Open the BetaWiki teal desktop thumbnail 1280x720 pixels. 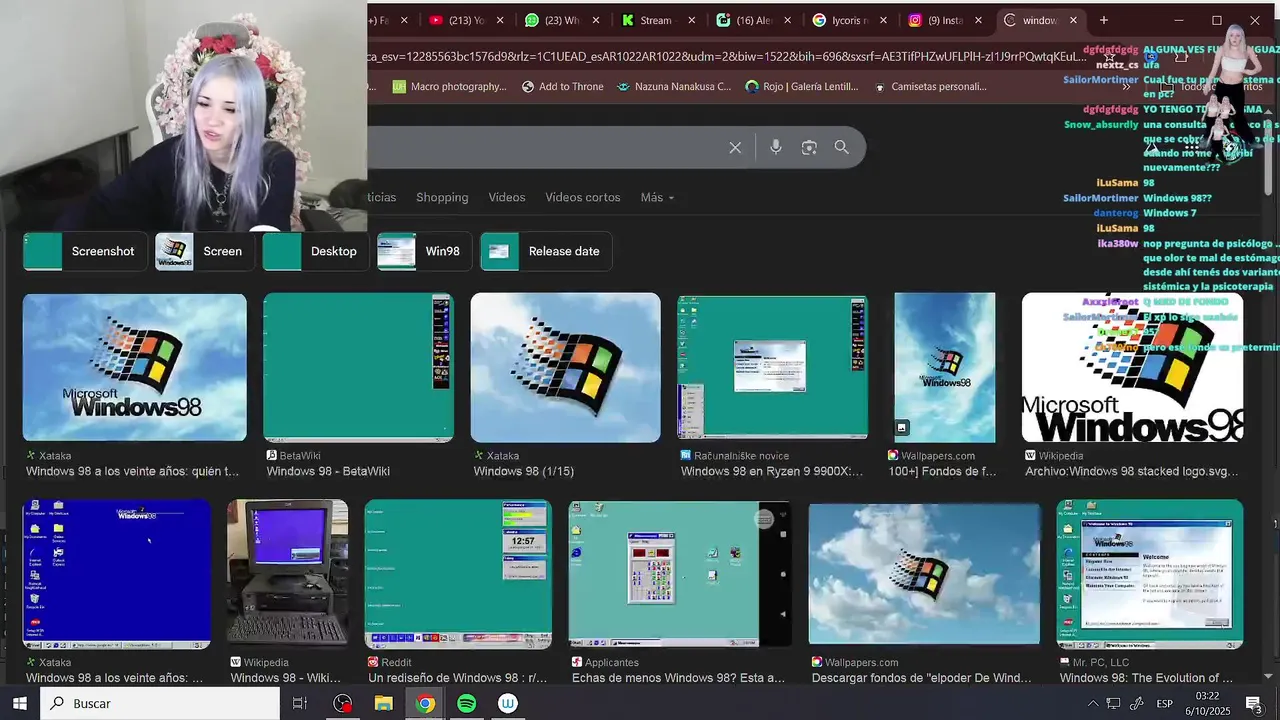click(x=359, y=367)
